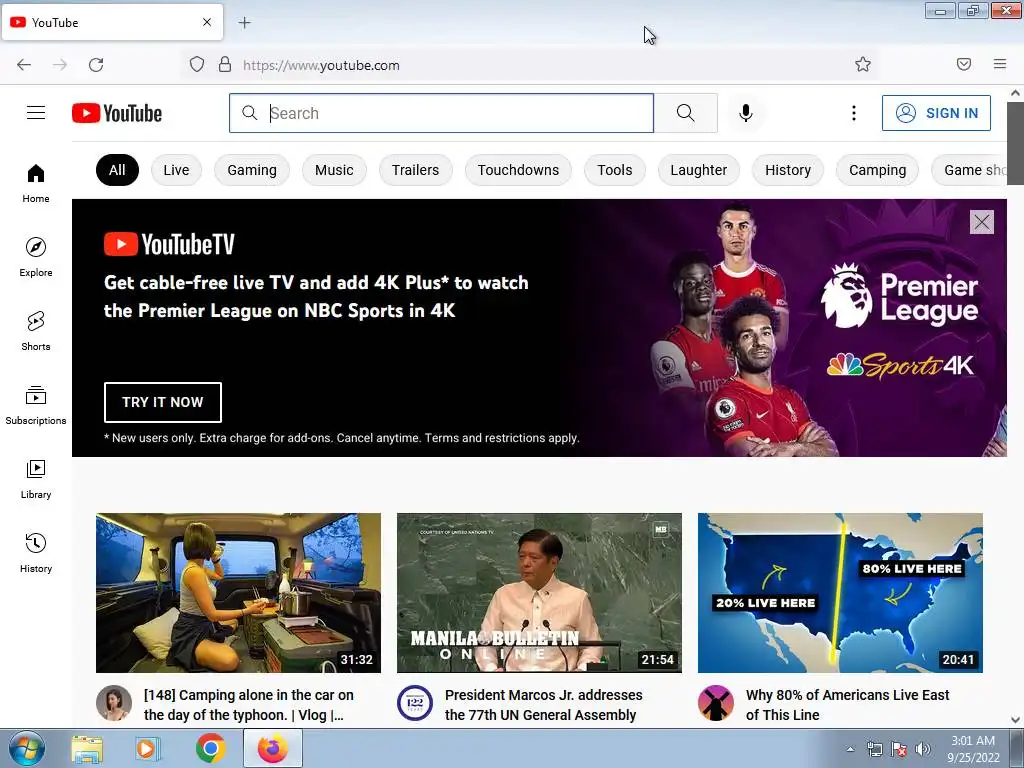This screenshot has width=1024, height=768.
Task: Open Manila Bulletin channel avatar
Action: pos(415,703)
